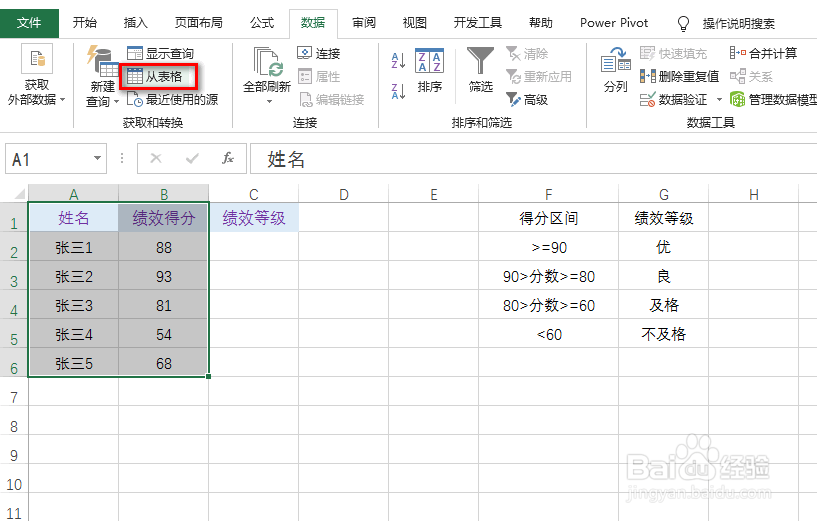Select cell containing 90>分数>=80

[549, 276]
